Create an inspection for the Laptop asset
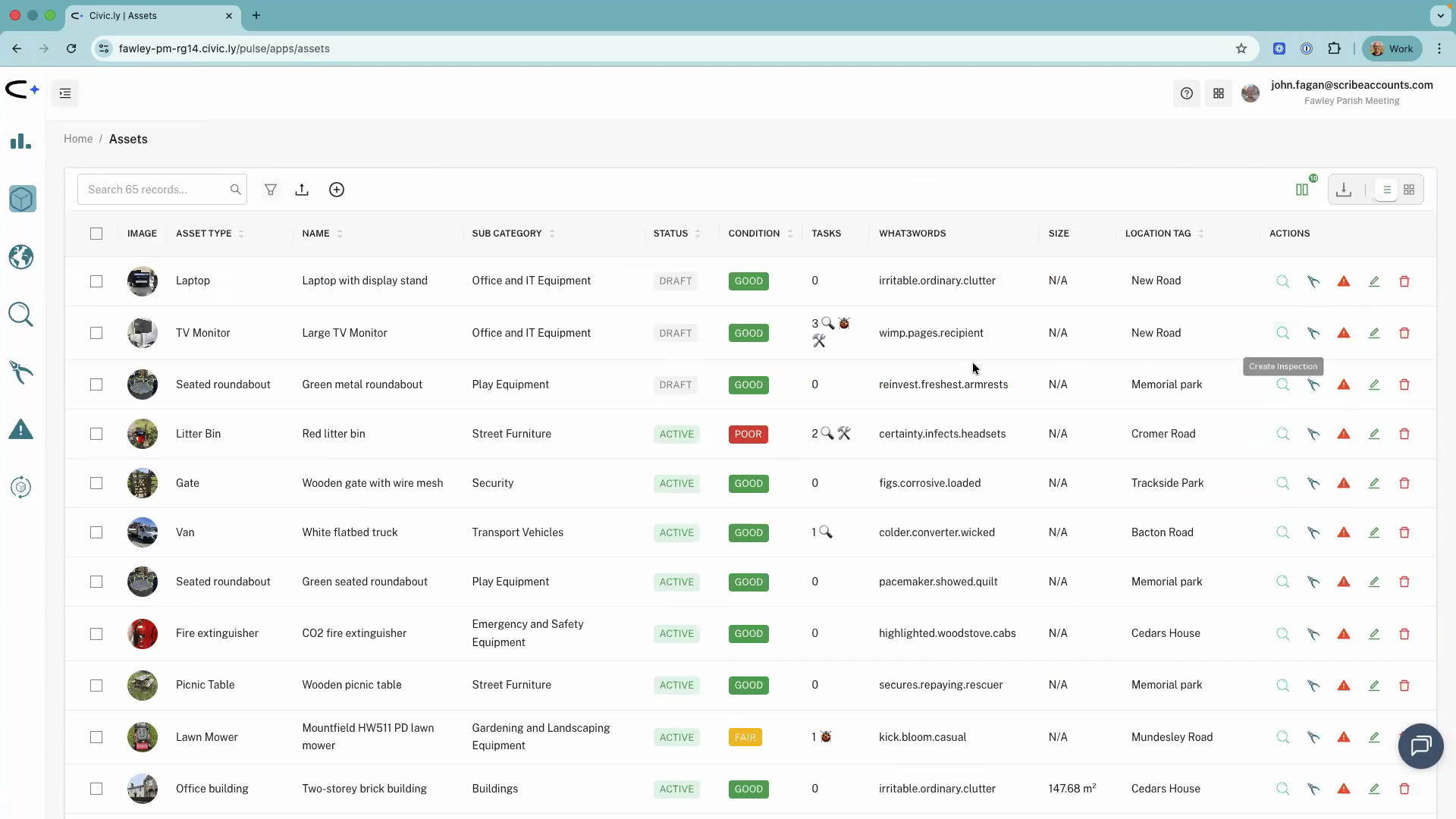Screen dimensions: 1456x819 (x=1282, y=281)
